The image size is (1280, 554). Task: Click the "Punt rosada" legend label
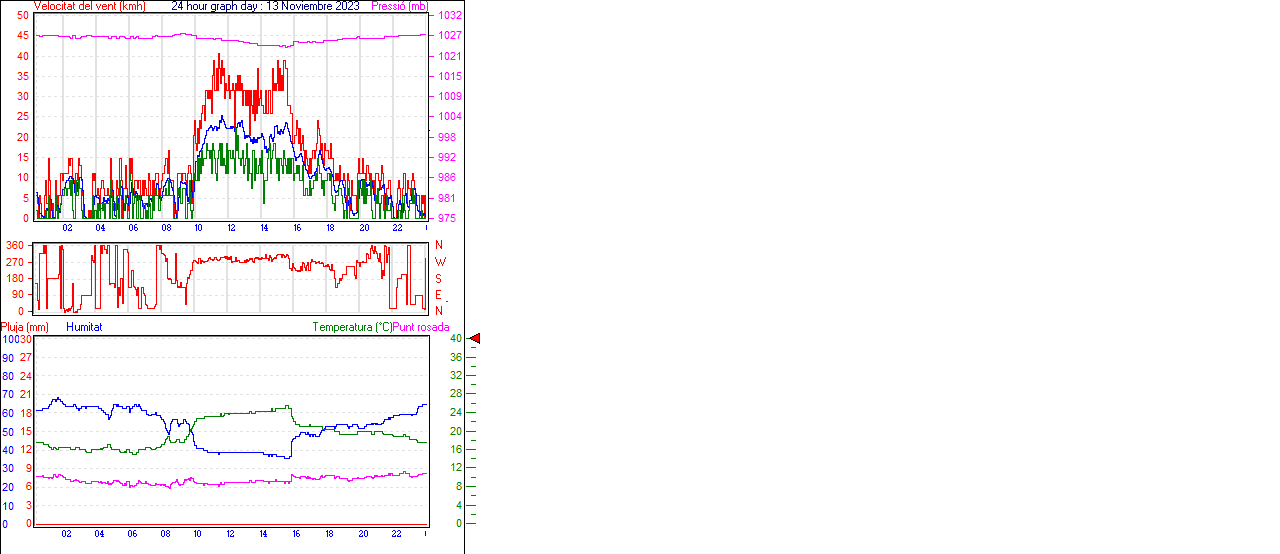[x=421, y=327]
